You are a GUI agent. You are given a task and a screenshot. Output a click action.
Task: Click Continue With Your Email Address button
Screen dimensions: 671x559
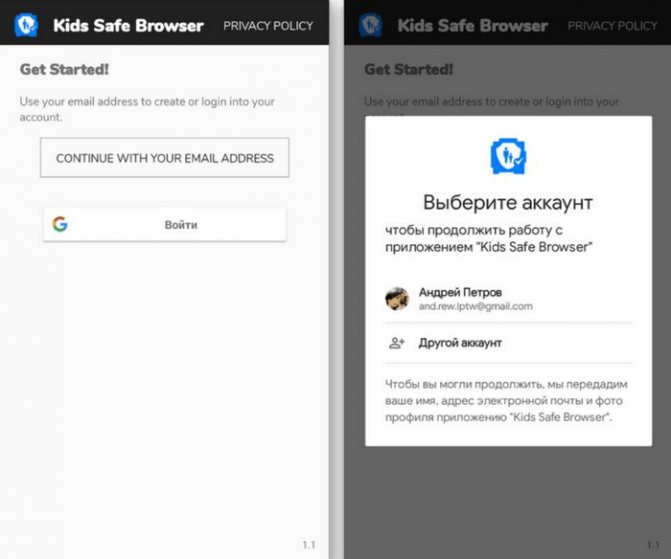[x=165, y=158]
